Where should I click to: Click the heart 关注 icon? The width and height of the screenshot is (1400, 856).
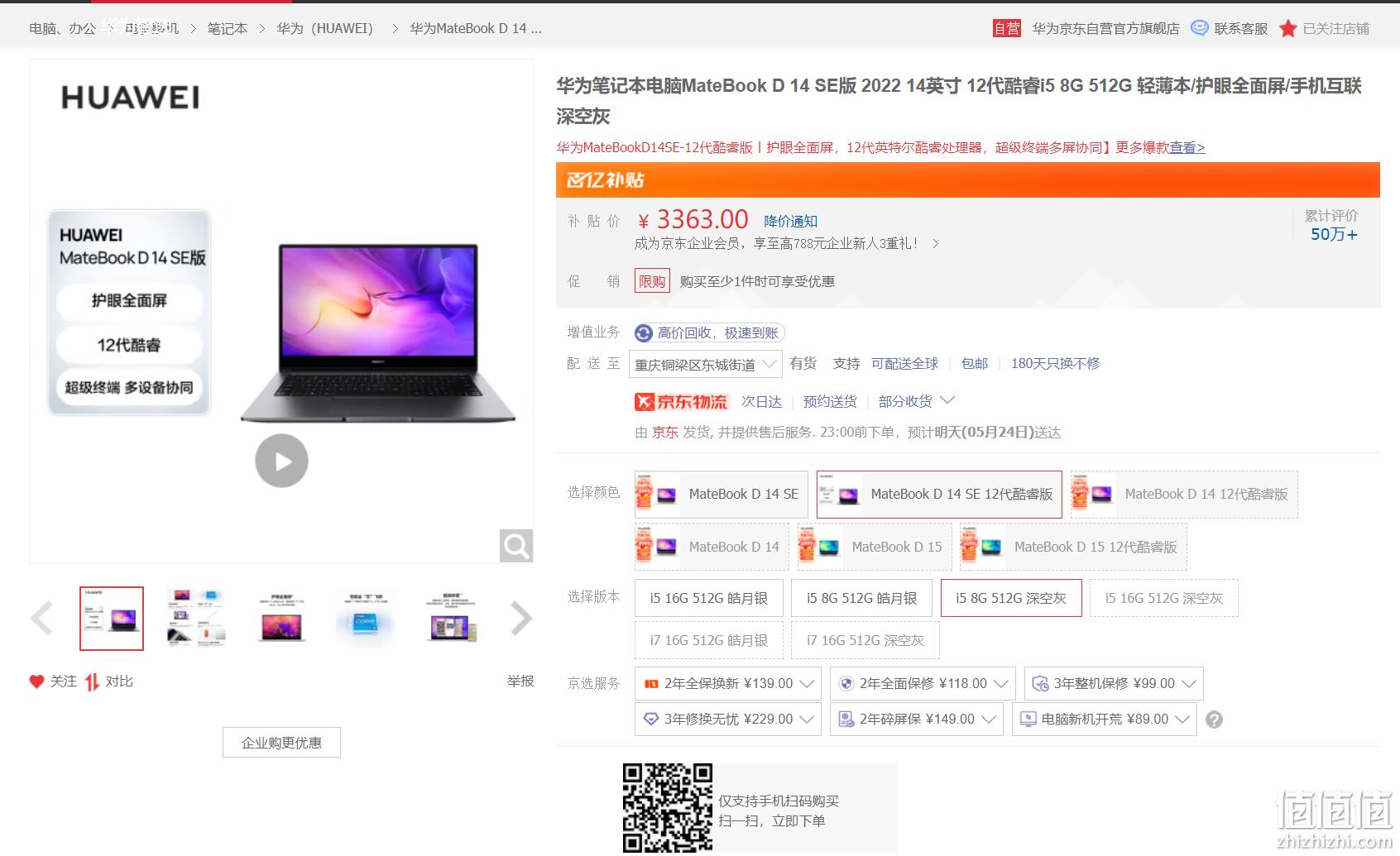[x=36, y=681]
